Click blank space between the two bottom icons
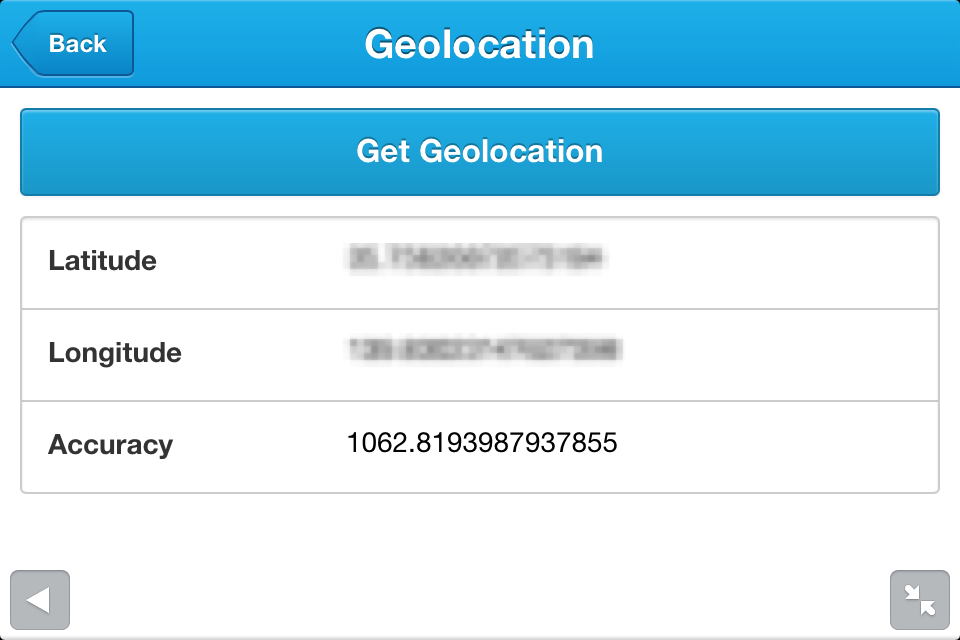This screenshot has width=960, height=640. 480,600
